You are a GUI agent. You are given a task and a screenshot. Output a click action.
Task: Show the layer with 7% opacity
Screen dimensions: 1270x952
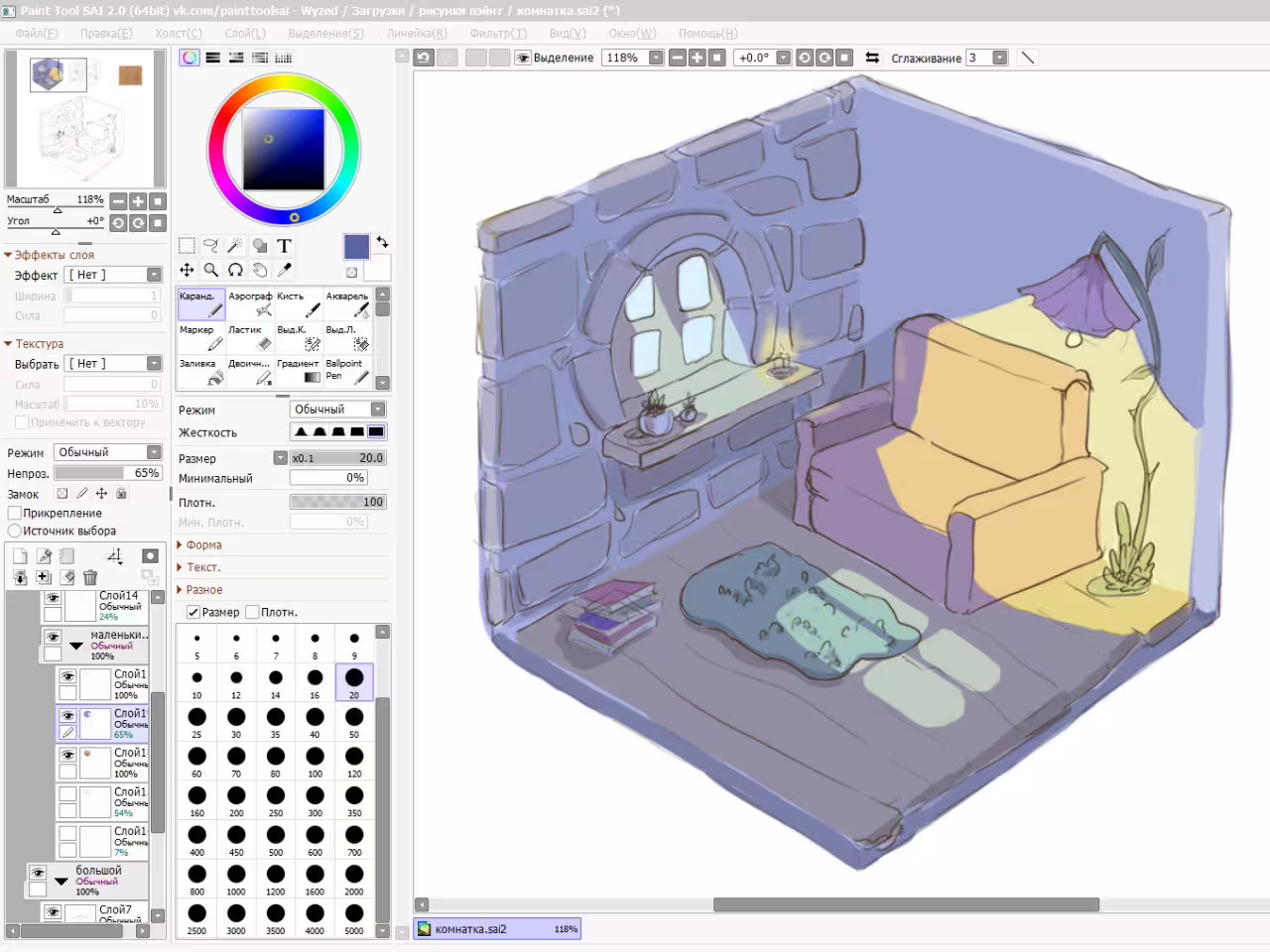(x=67, y=834)
